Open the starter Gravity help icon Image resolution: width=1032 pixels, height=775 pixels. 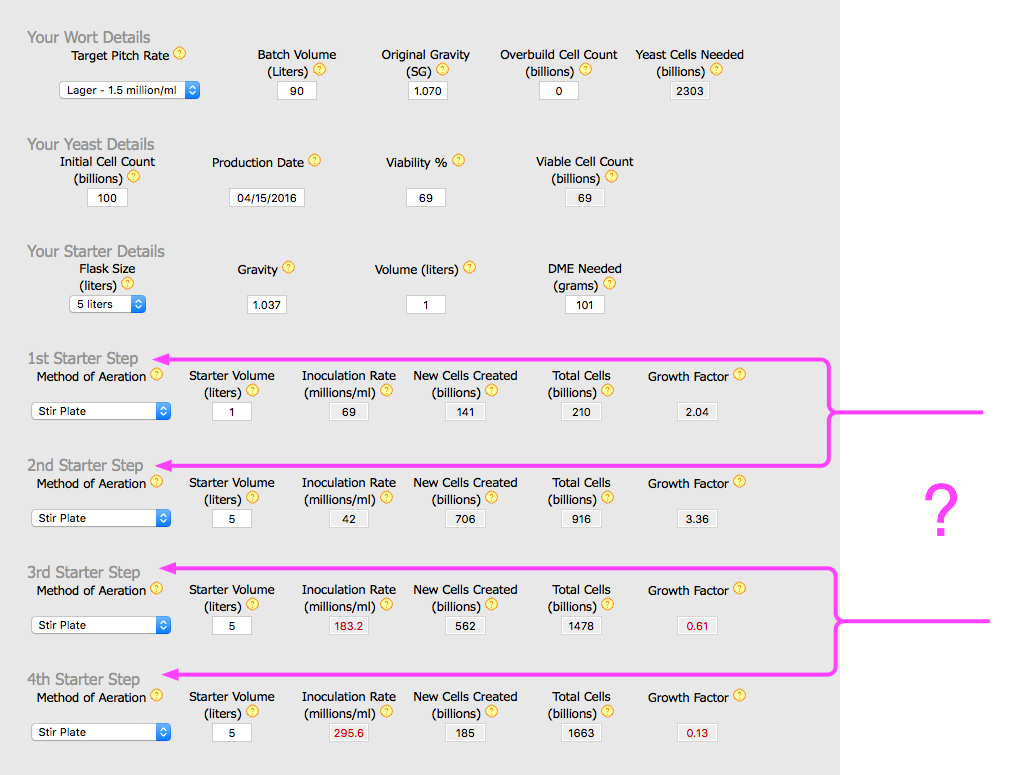pos(289,268)
